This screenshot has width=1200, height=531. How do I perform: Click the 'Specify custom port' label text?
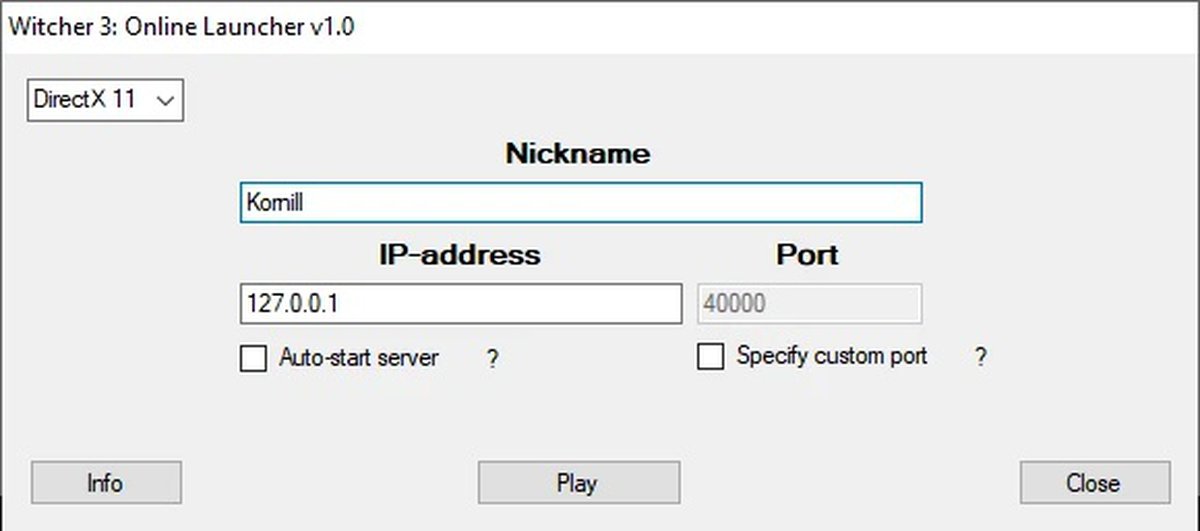831,356
